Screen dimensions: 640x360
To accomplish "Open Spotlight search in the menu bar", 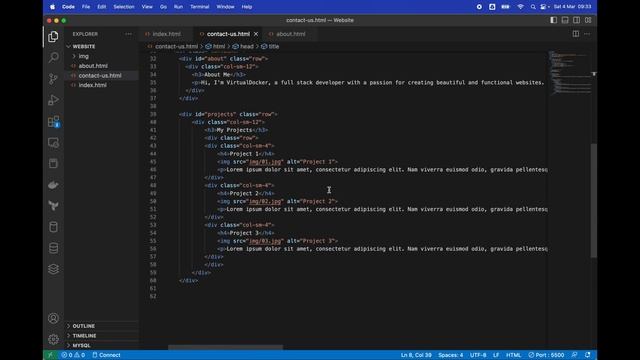I will pos(533,7).
